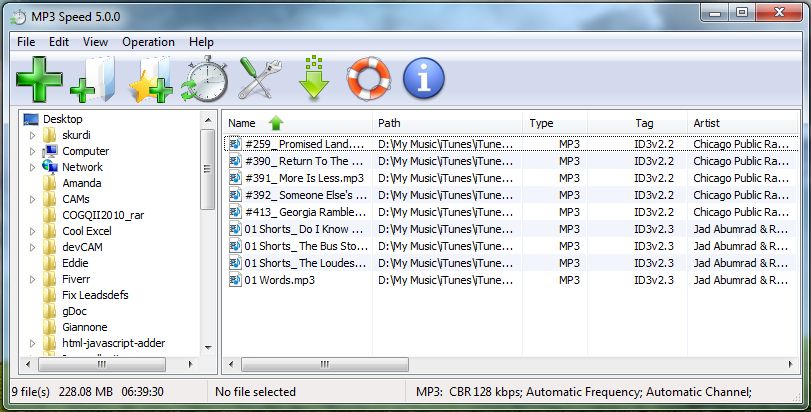The height and width of the screenshot is (412, 811).
Task: Open settings with the screwdriver-wrench icon
Action: tap(260, 79)
